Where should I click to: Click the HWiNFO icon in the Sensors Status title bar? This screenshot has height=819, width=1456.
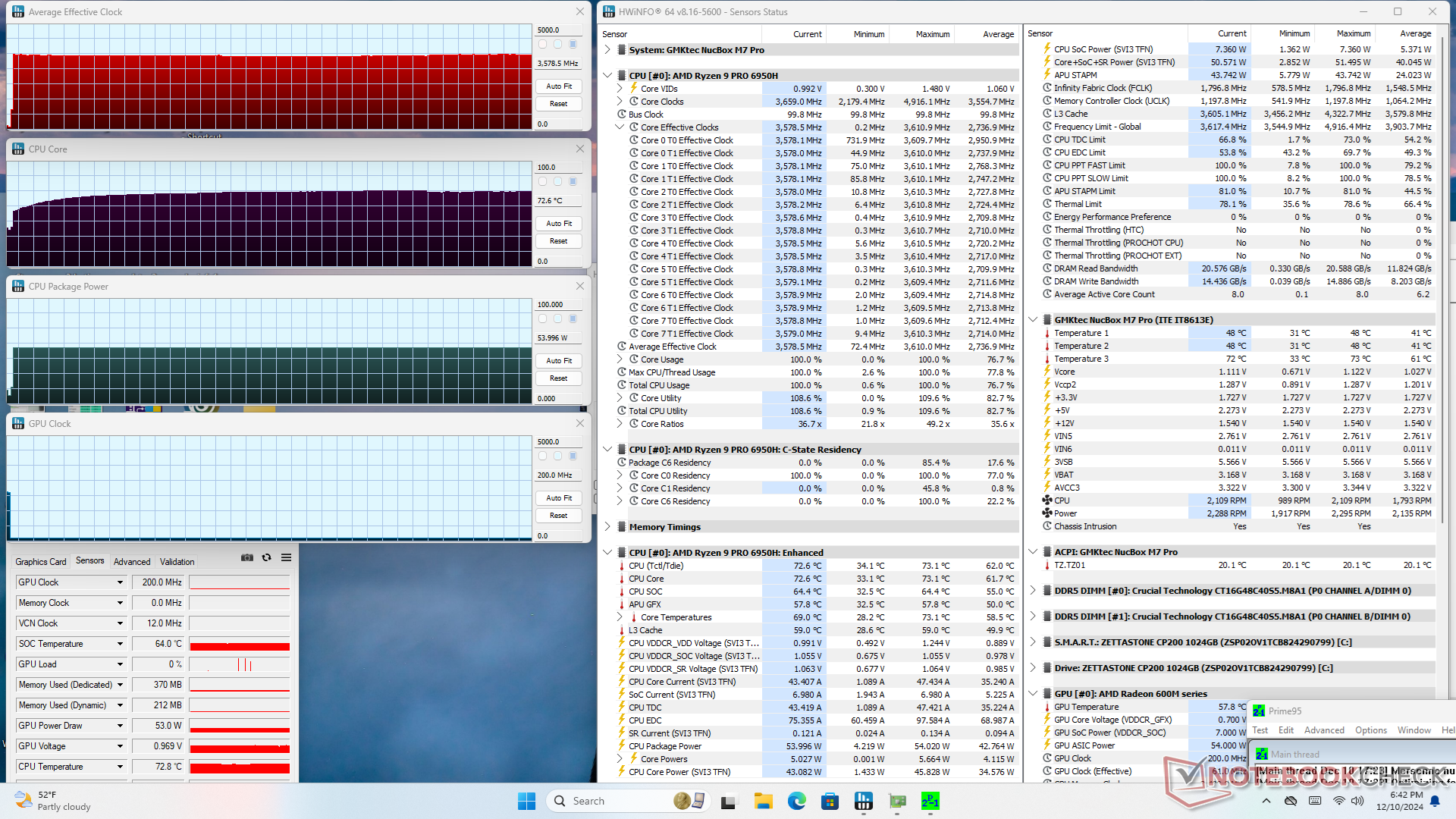point(609,12)
